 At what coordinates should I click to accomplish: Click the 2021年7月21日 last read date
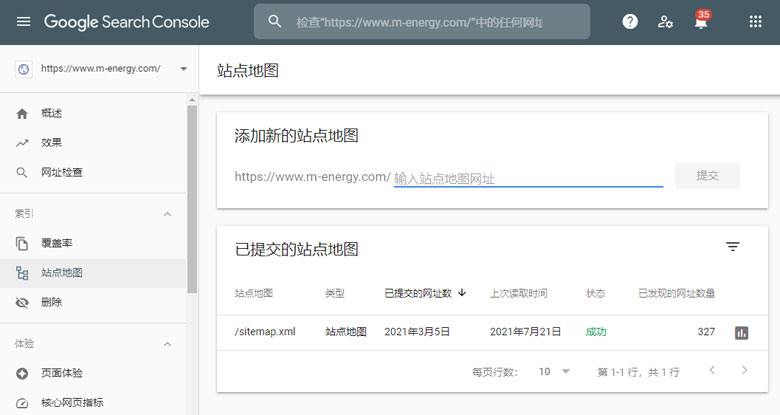pos(525,332)
